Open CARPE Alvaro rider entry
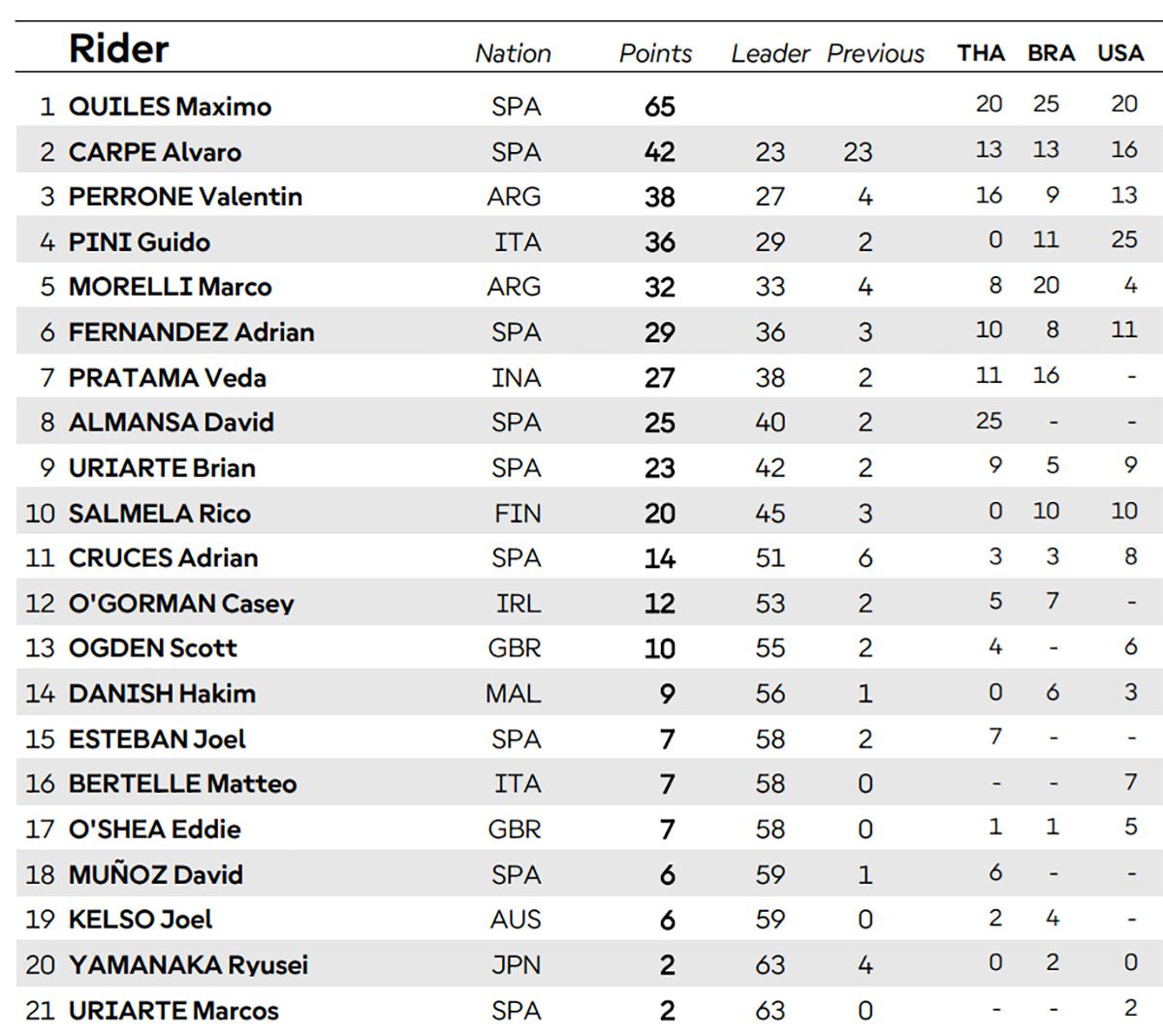 tap(155, 152)
